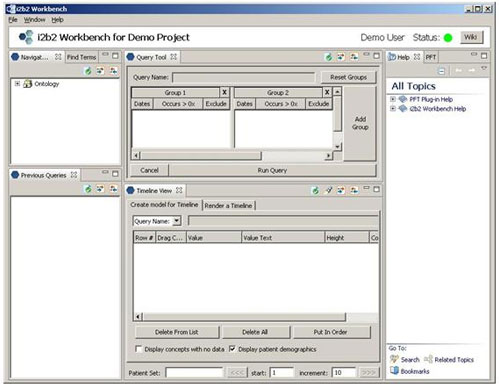Click the Query Name input field in Query Tool
499x387 pixels.
pos(243,78)
